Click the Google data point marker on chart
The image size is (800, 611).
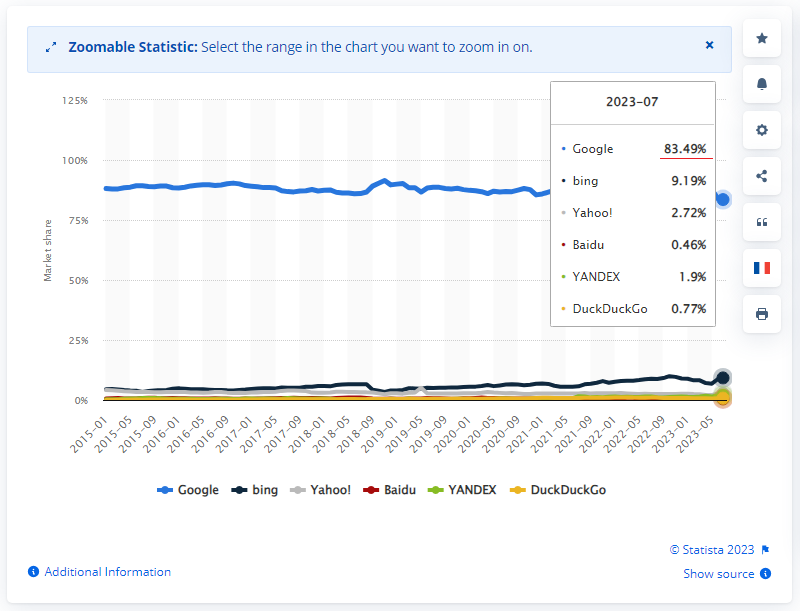click(x=722, y=199)
